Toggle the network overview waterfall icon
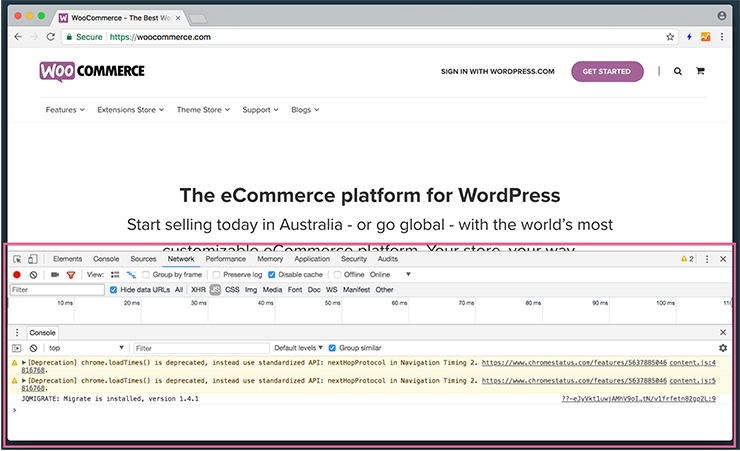Viewport: 740px width, 451px height. 131,275
